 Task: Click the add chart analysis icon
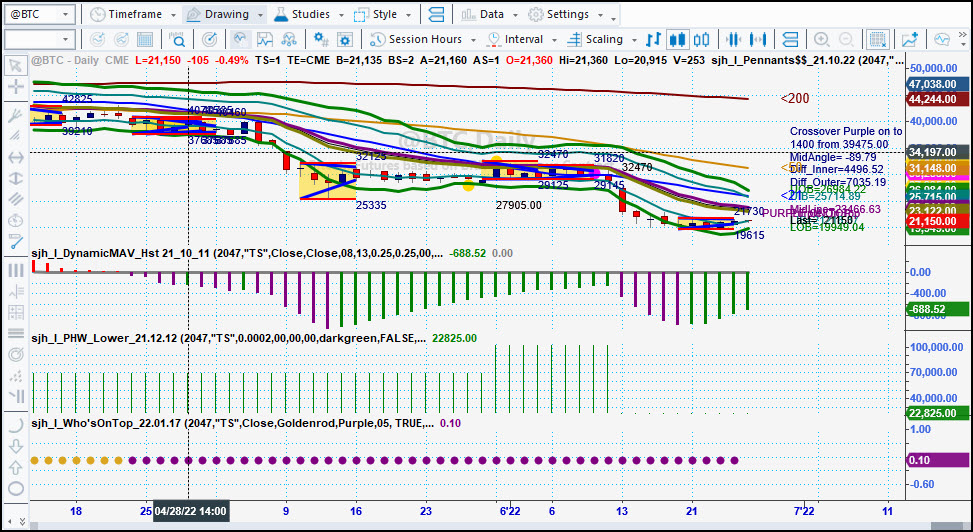910,40
